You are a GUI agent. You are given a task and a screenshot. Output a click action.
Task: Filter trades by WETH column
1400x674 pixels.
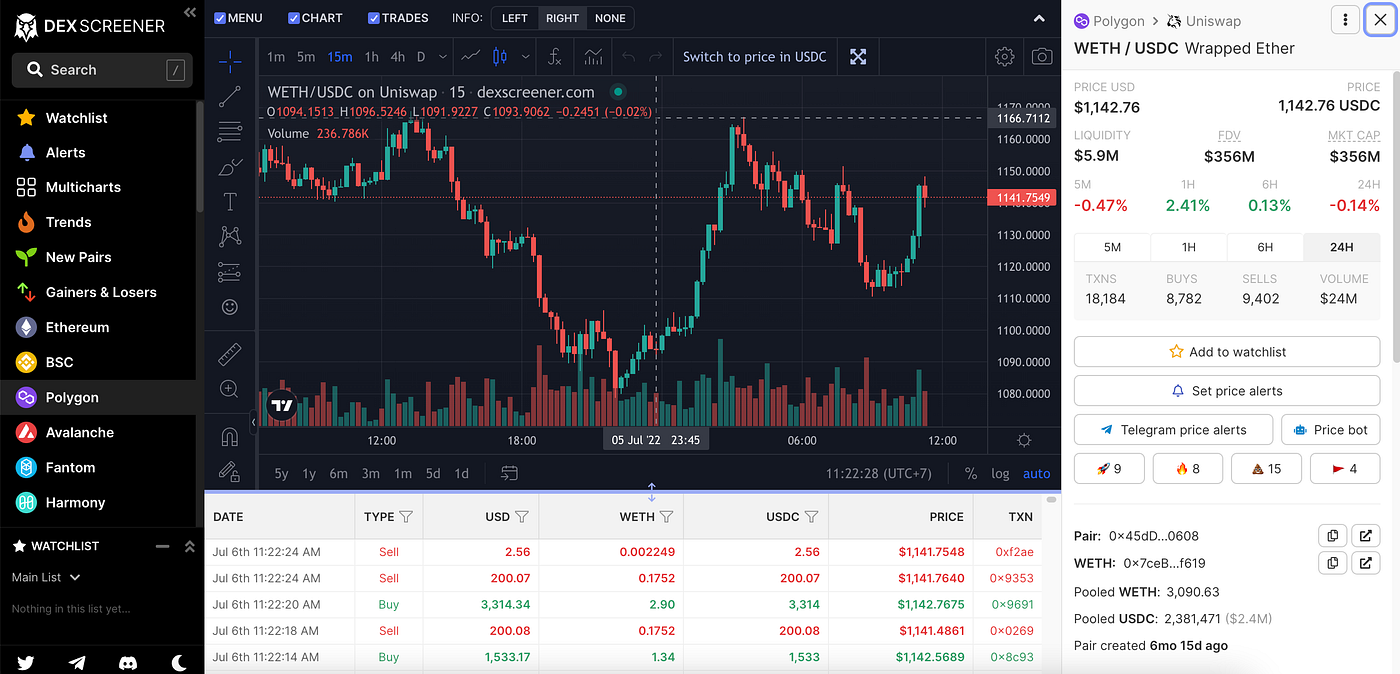pos(666,517)
